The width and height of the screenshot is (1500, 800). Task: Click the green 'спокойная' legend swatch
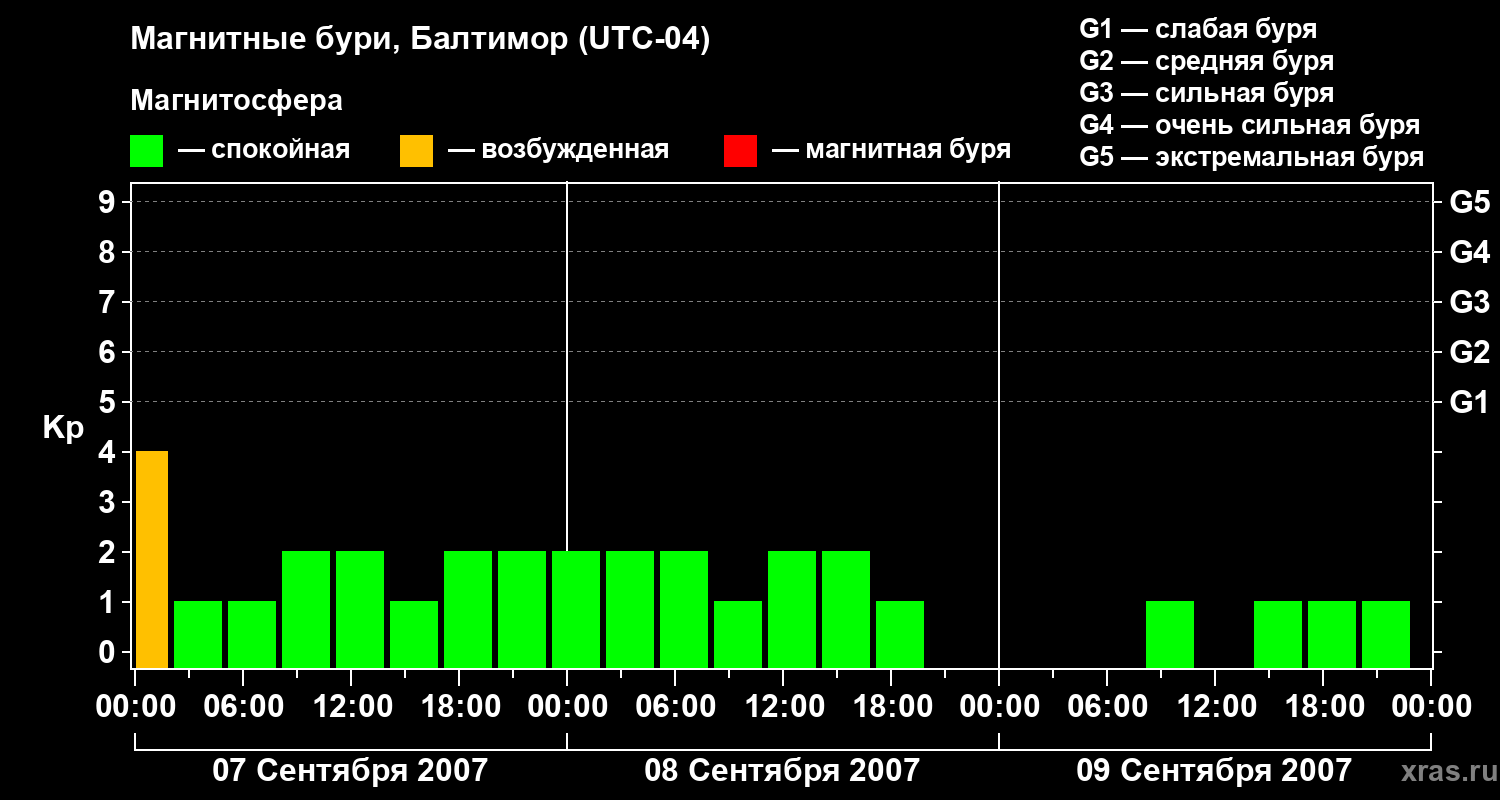[146, 151]
